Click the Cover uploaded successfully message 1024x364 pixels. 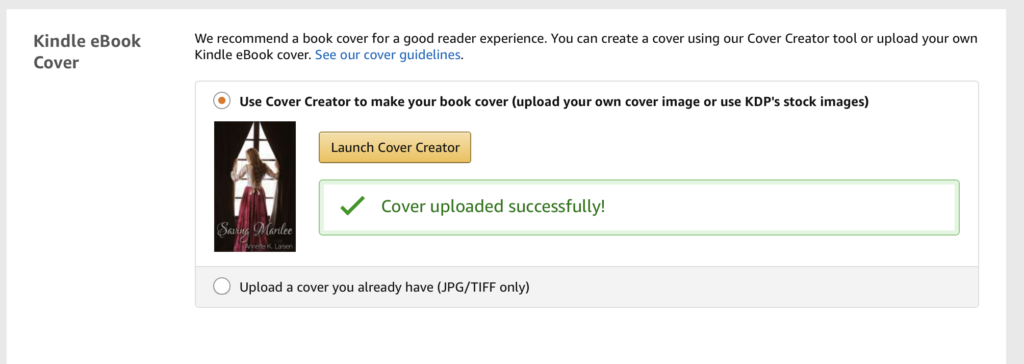[x=493, y=207]
